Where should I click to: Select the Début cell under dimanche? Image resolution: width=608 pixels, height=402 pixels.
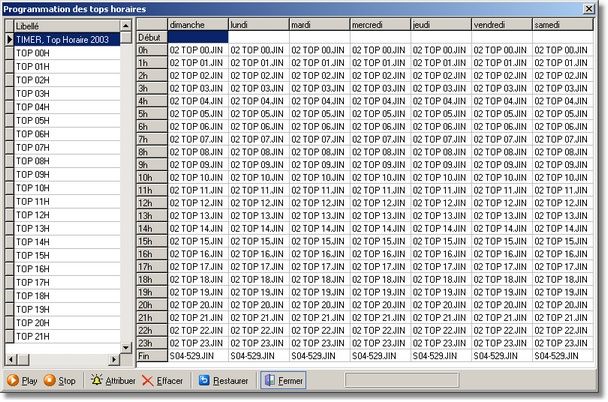click(198, 37)
